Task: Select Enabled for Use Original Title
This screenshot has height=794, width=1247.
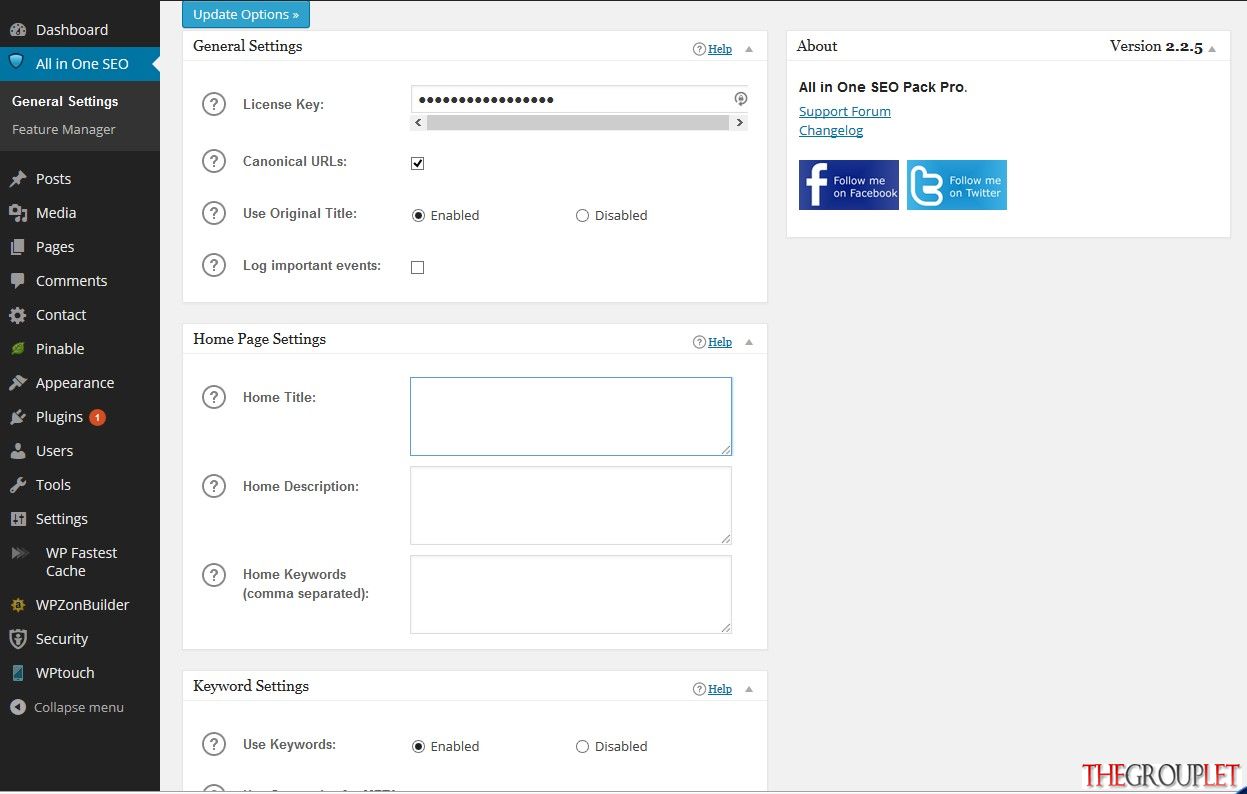Action: [x=418, y=215]
